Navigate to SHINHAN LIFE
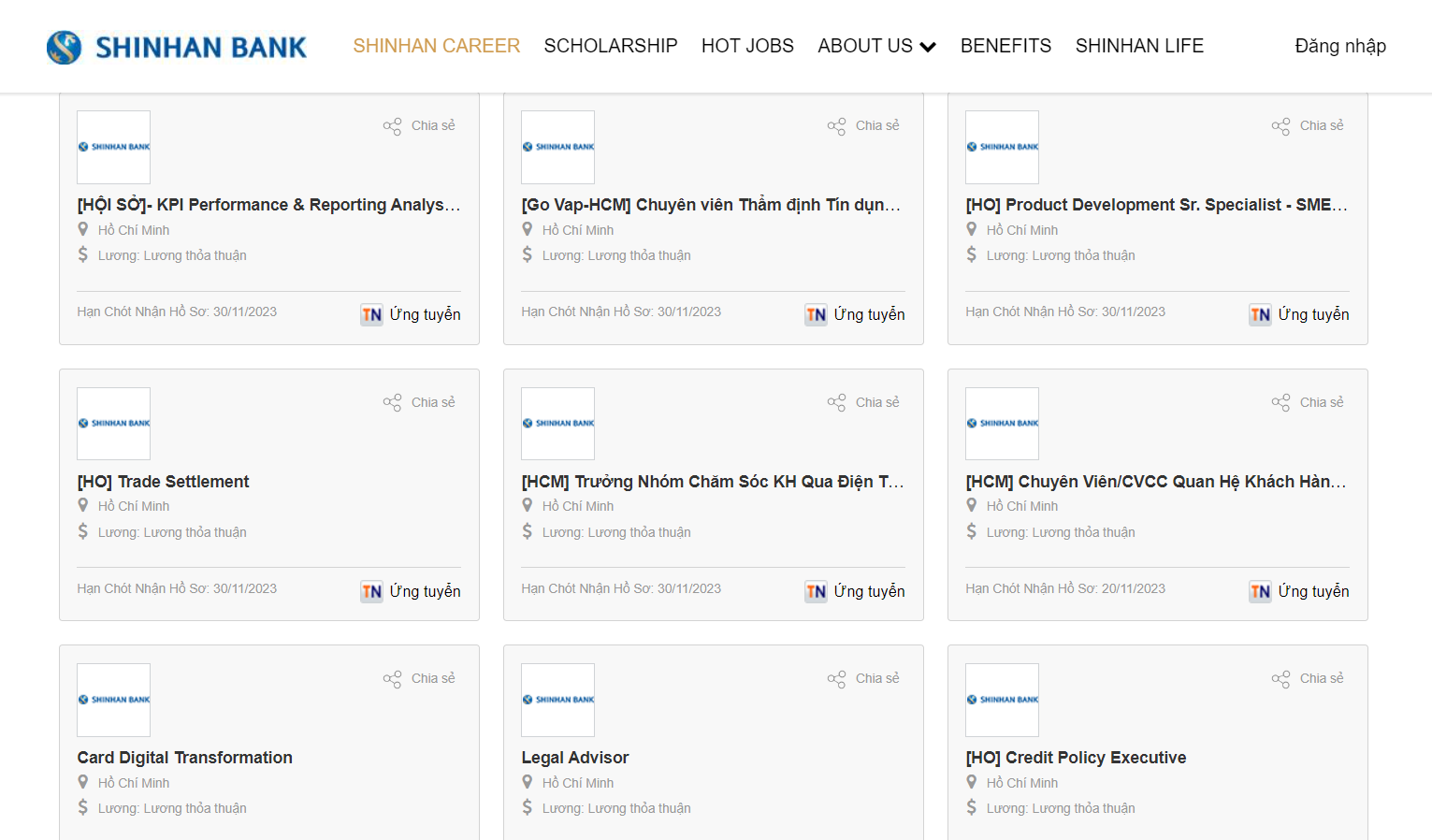The height and width of the screenshot is (840, 1432). (x=1139, y=46)
